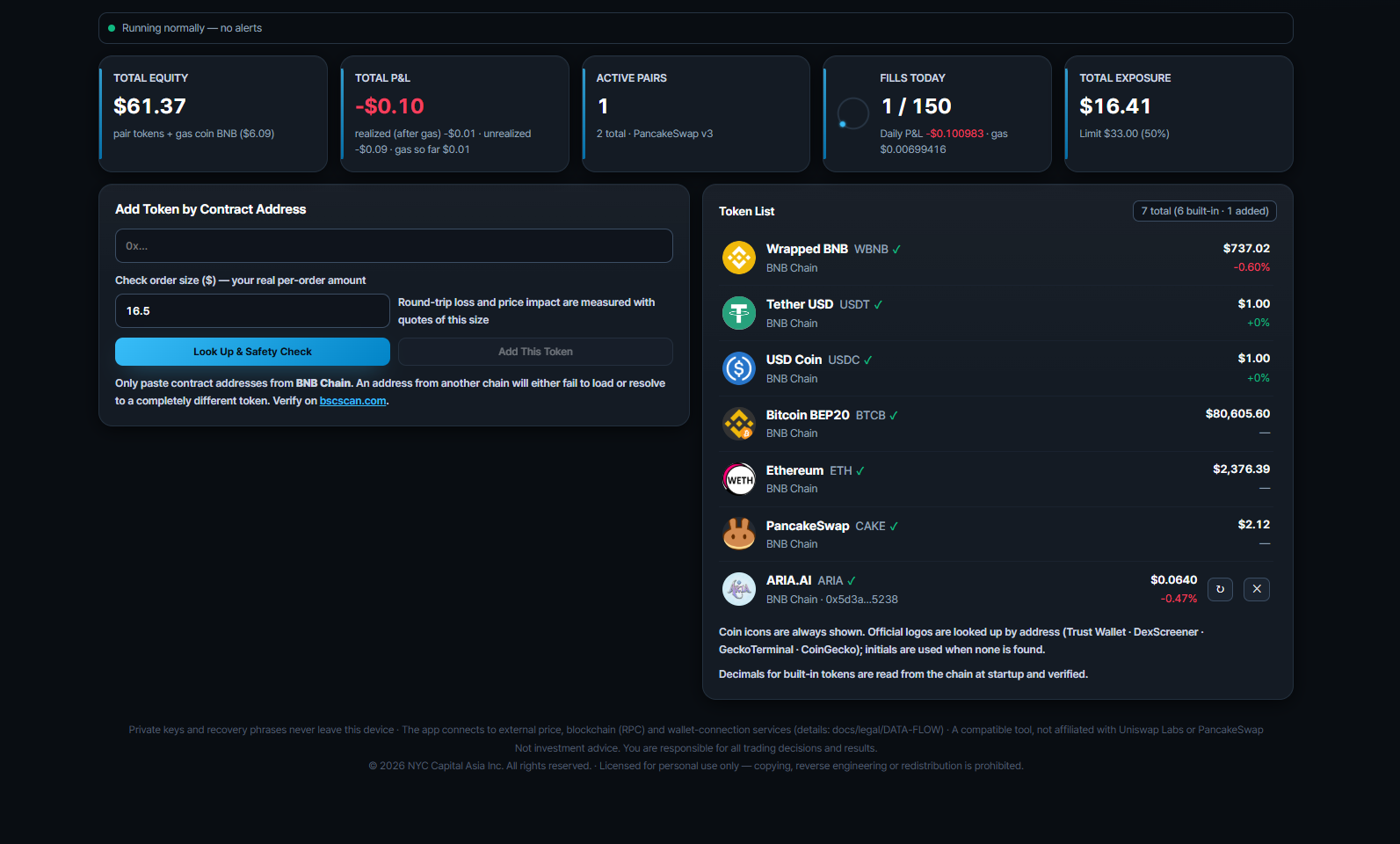Image resolution: width=1400 pixels, height=844 pixels.
Task: Click the Daily P&L -$0.100983 value
Action: click(955, 134)
